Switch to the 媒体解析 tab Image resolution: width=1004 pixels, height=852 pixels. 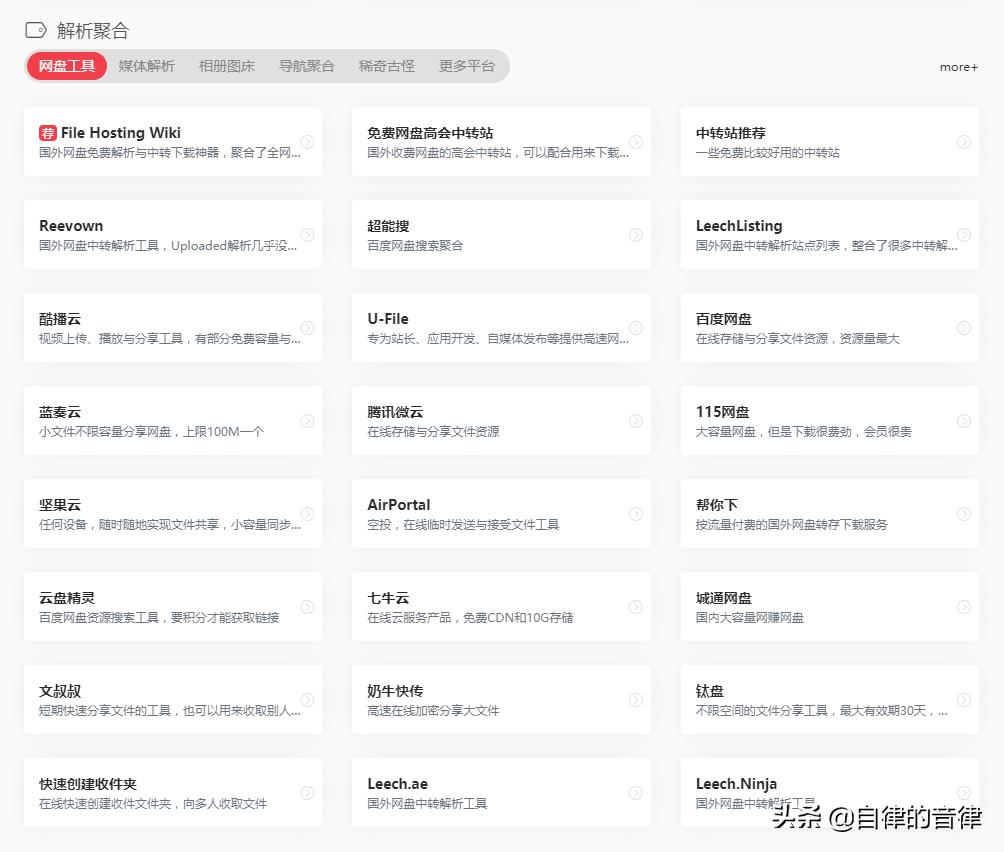[x=146, y=66]
